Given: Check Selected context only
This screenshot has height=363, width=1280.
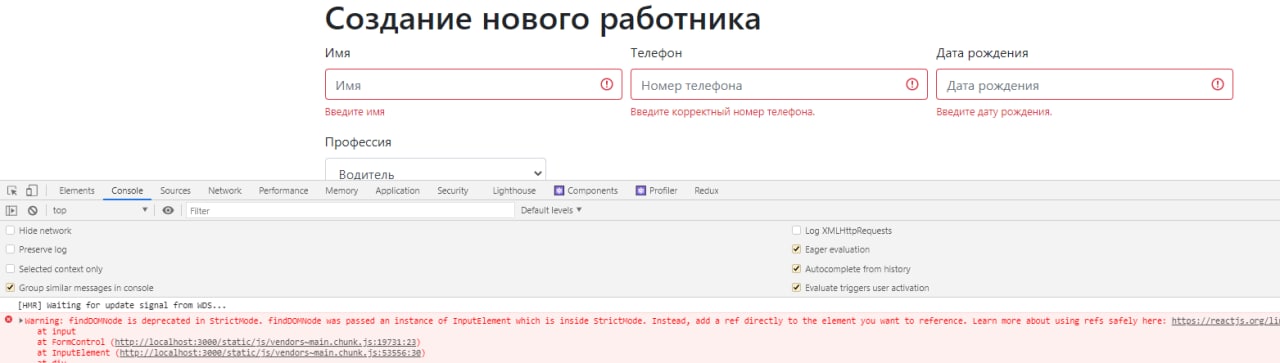Looking at the screenshot, I should point(10,269).
